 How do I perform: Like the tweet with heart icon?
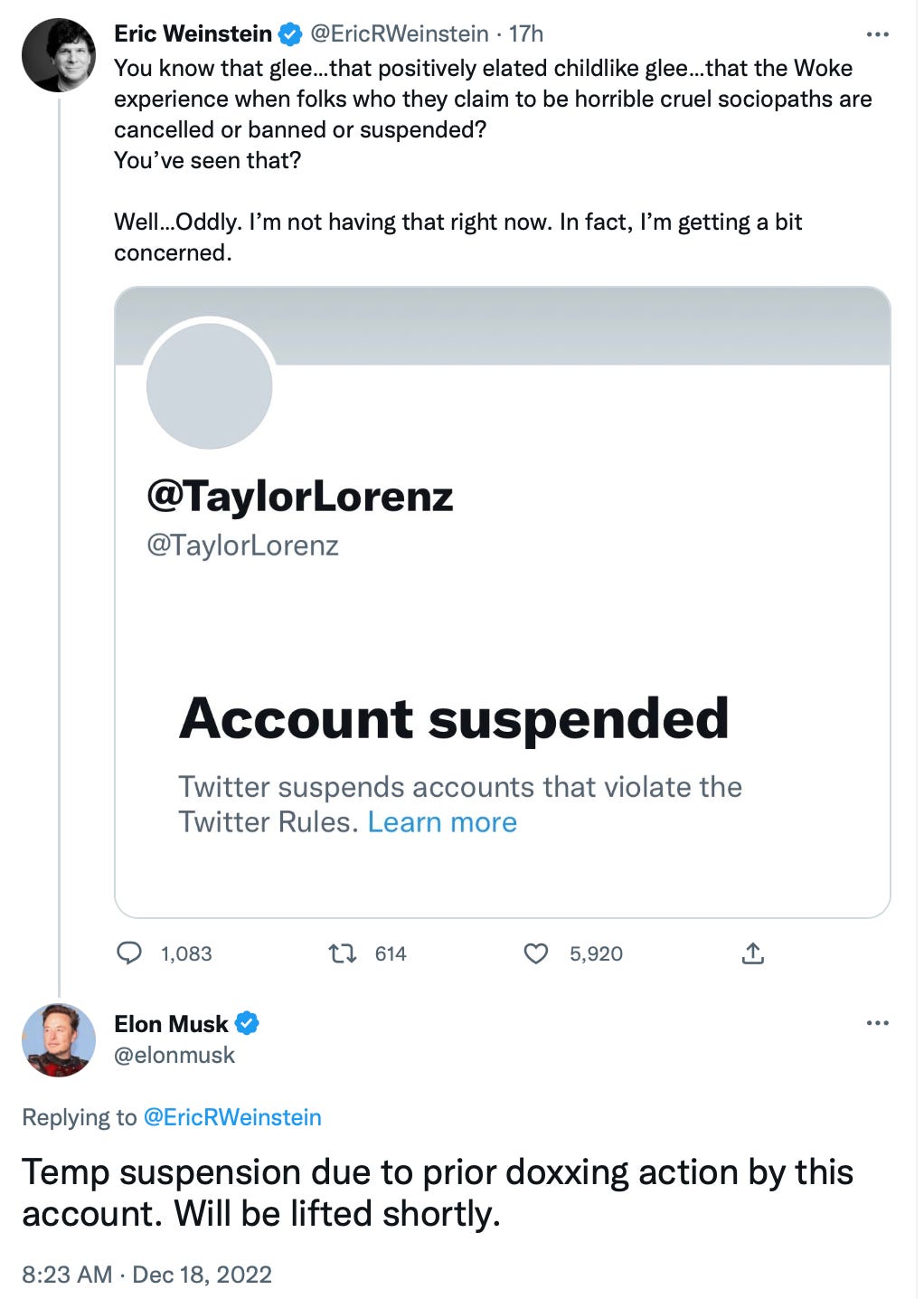[x=536, y=953]
